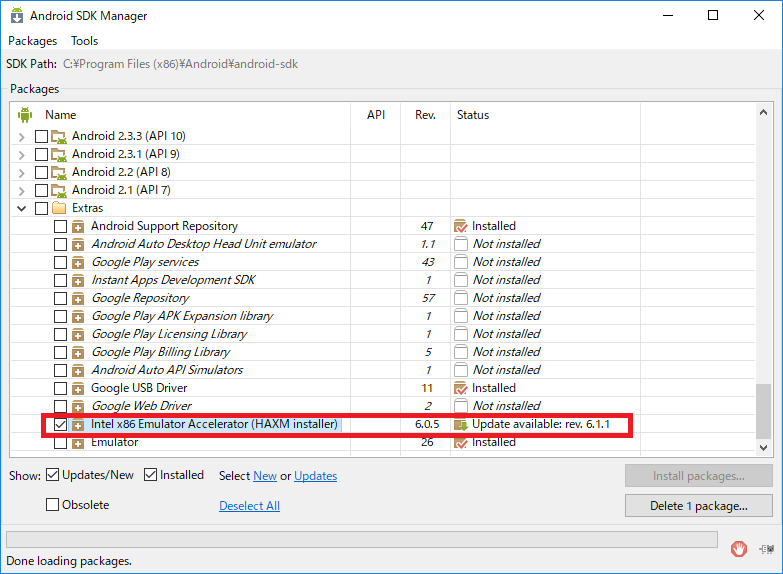The height and width of the screenshot is (574, 783).
Task: Uncheck Intel x86 Emulator Accelerator checkbox
Action: pos(60,424)
